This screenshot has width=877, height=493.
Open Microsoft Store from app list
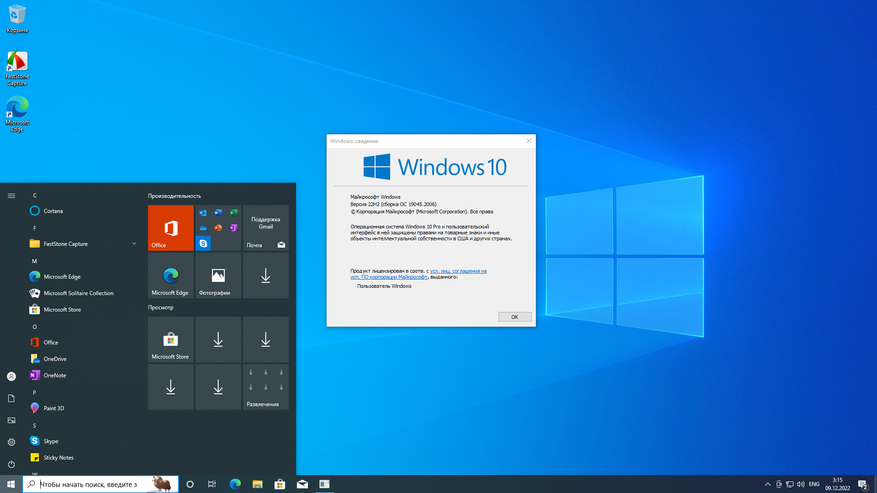[83, 309]
